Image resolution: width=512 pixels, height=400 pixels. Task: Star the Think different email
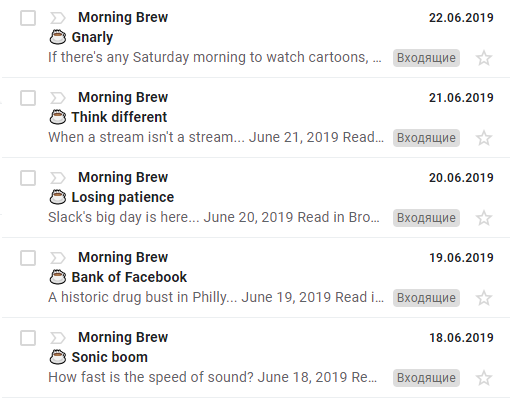click(x=484, y=138)
